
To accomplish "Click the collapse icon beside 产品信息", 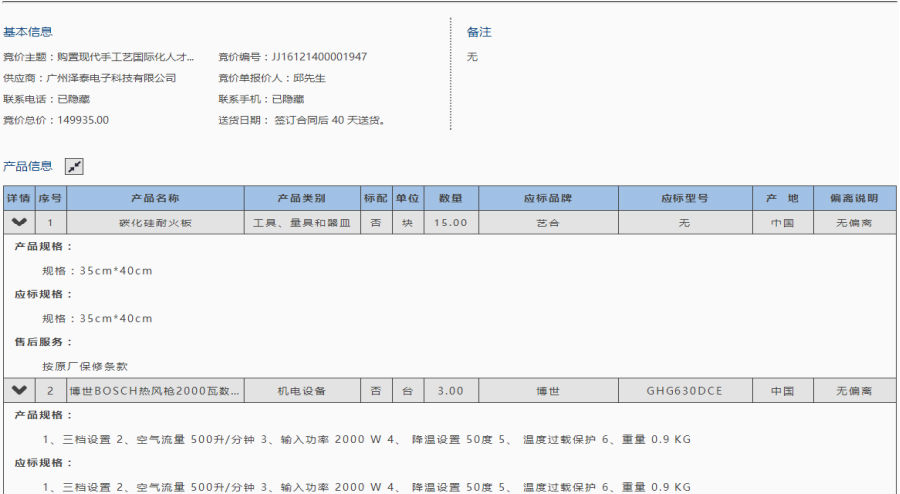I will [x=74, y=166].
